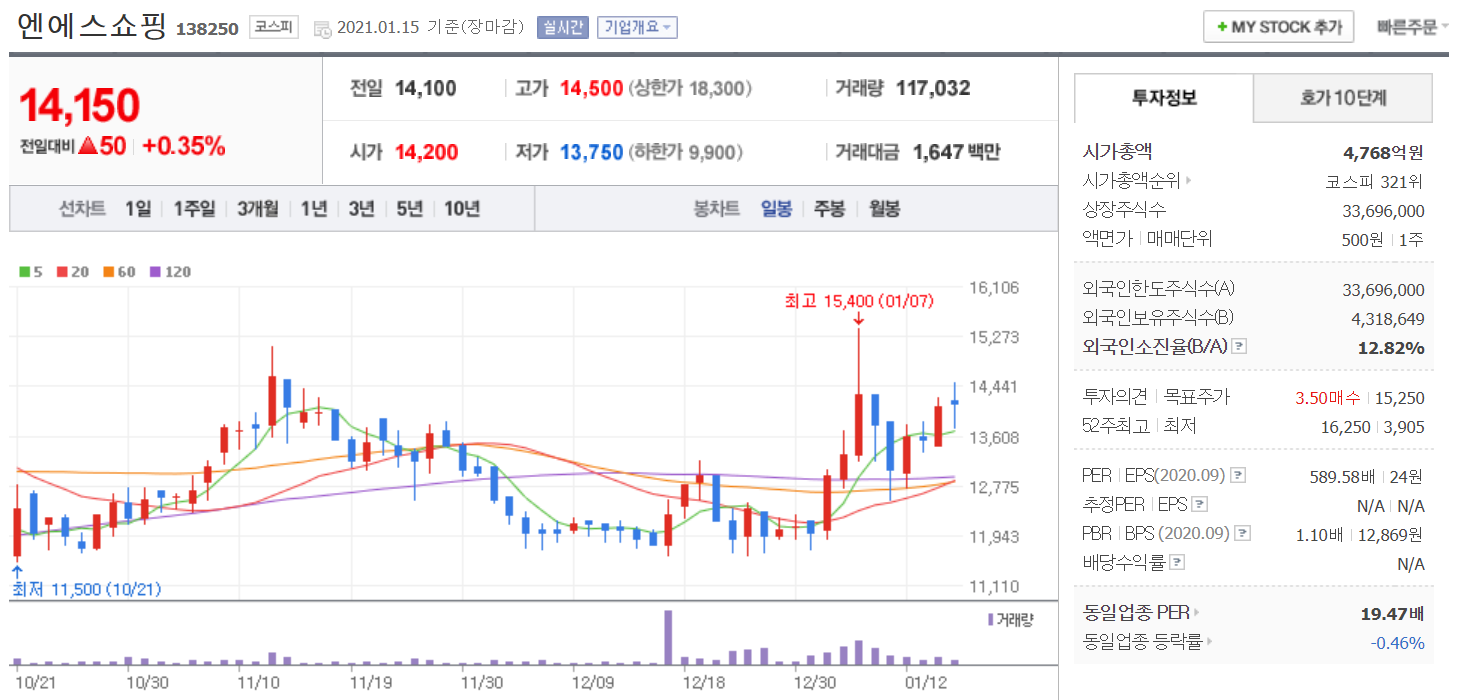
Task: Click the purple 120-day moving average legend swatch
Action: pyautogui.click(x=155, y=272)
